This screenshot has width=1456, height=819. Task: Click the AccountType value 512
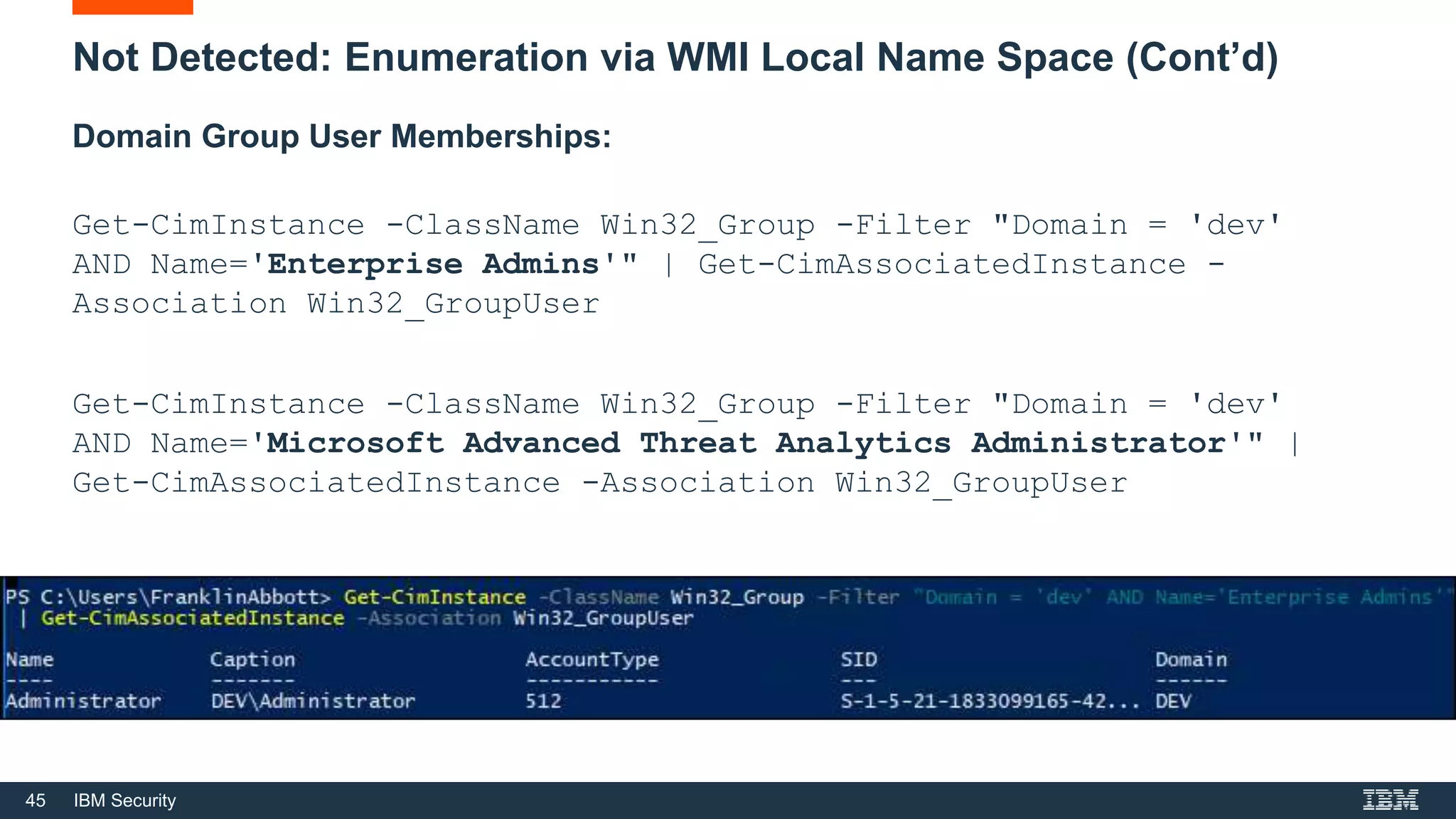544,702
